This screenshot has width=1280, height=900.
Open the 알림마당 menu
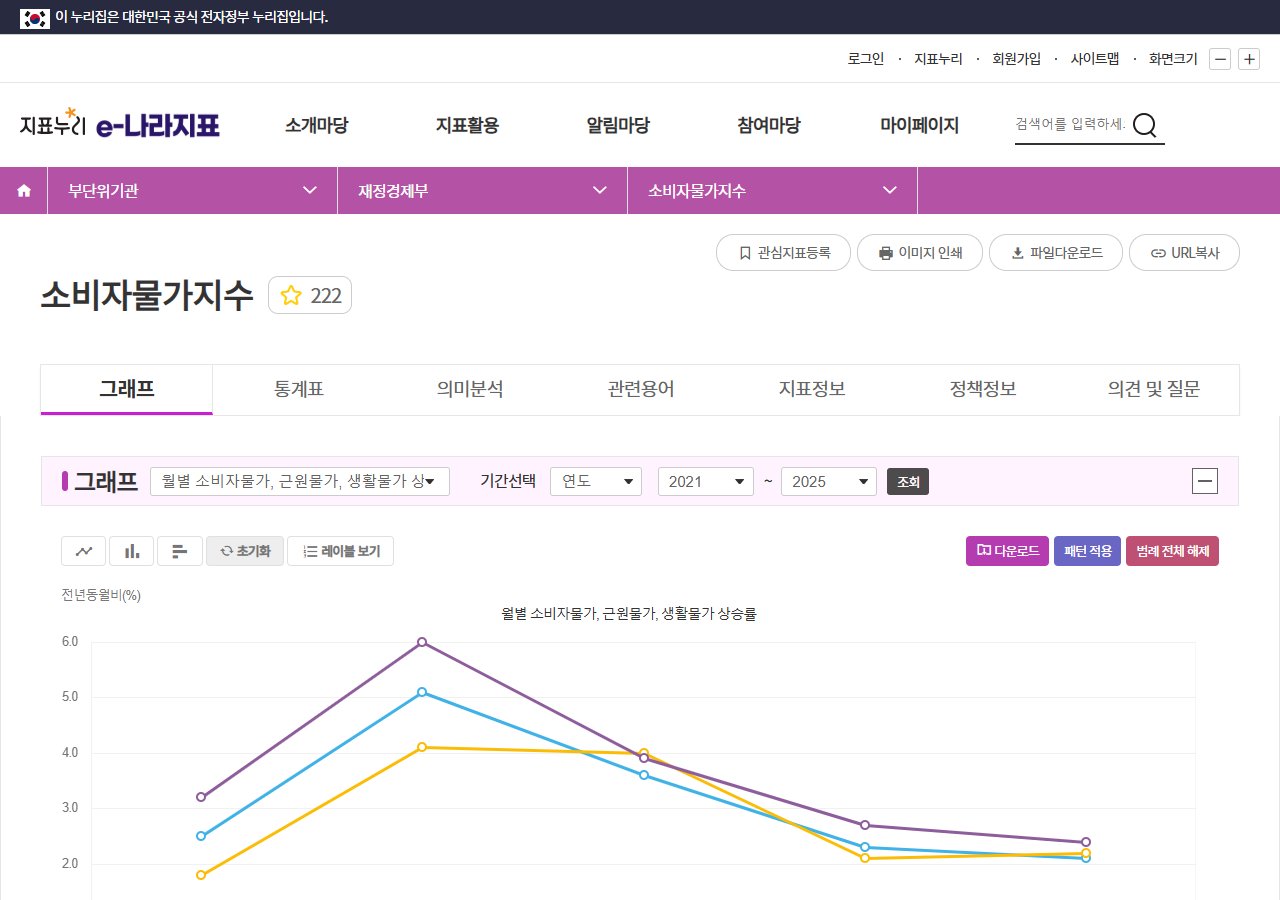(618, 125)
